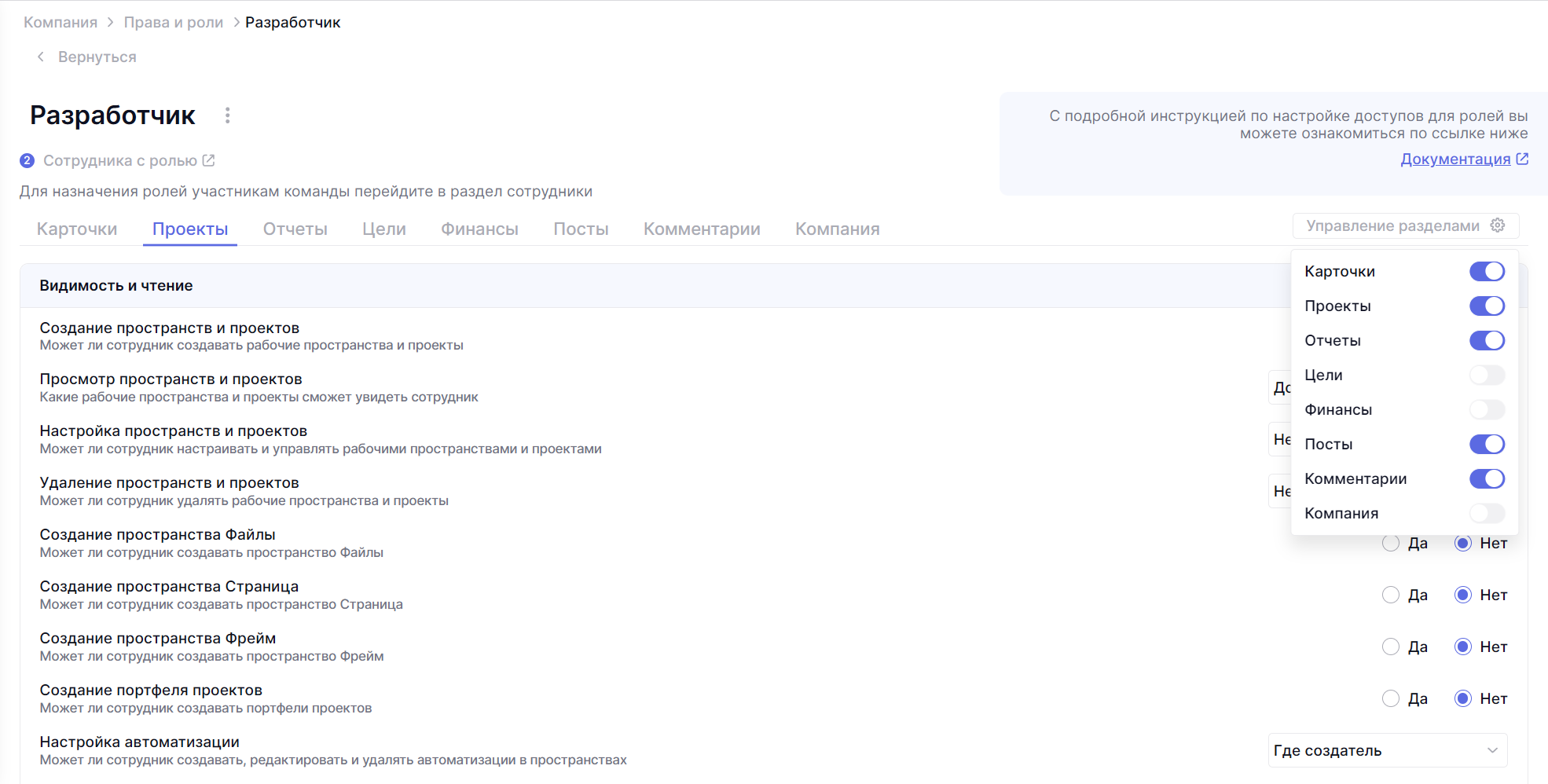This screenshot has width=1548, height=784.
Task: Open the three-dot menu next to Разработчик
Action: coord(227,115)
